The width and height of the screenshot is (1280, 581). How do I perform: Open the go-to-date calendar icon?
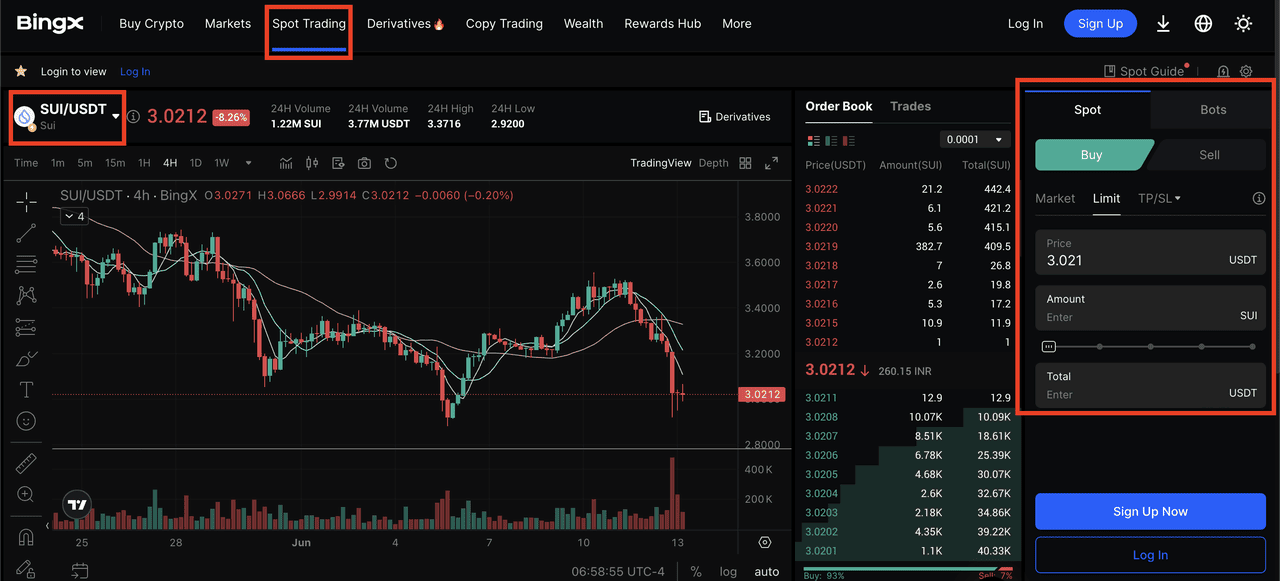[80, 571]
